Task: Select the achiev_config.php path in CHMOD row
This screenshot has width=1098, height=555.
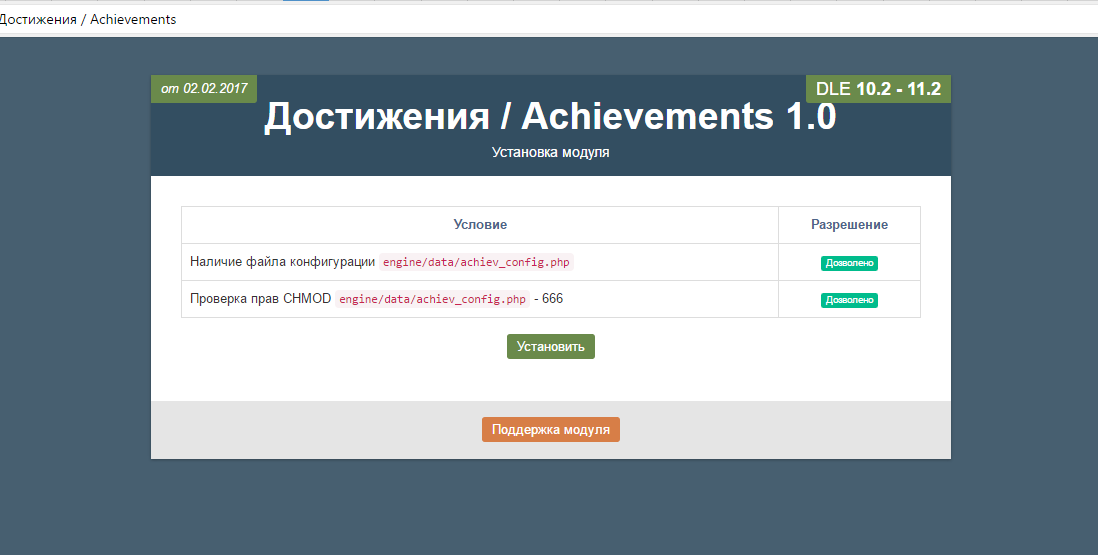Action: [x=432, y=299]
